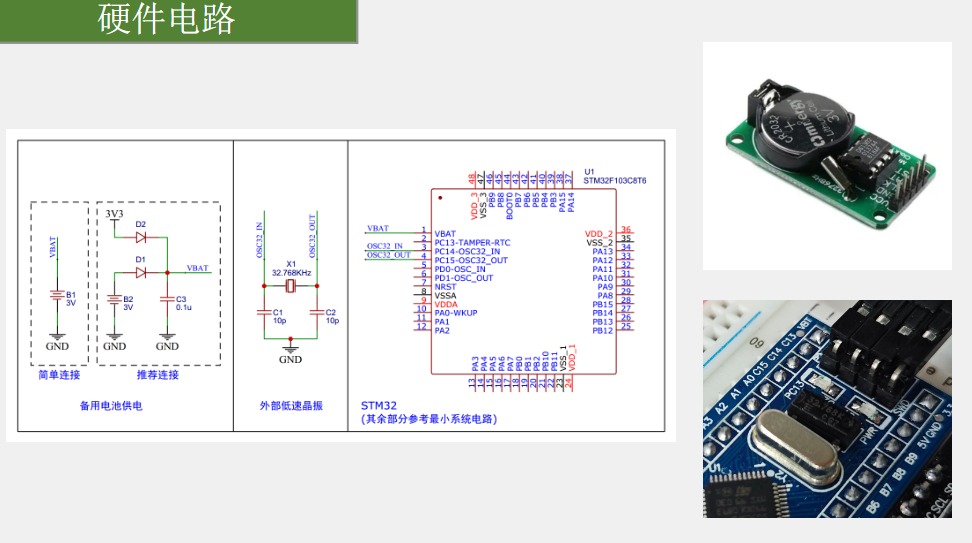
Task: Select the DS1302 battery module photo
Action: click(x=827, y=156)
